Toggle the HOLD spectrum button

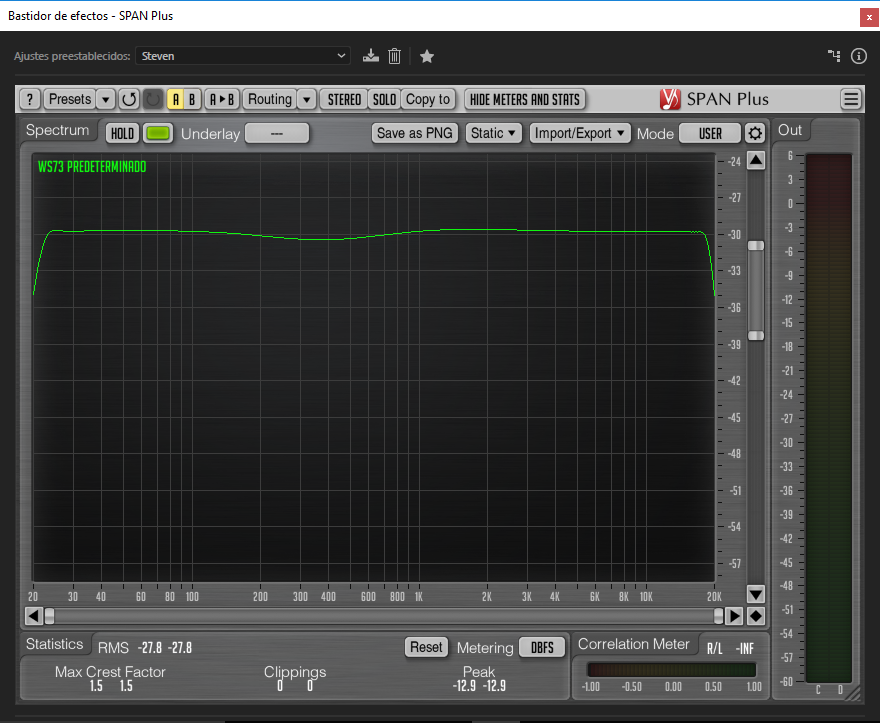pyautogui.click(x=122, y=133)
